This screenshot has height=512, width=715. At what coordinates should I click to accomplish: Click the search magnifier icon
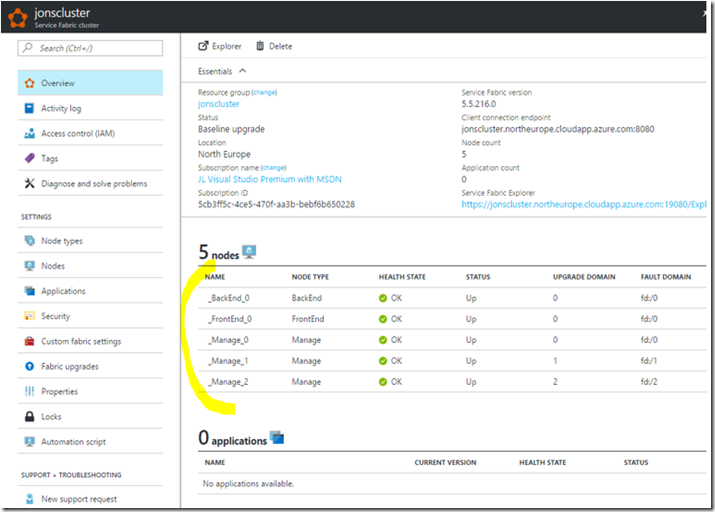click(x=28, y=47)
